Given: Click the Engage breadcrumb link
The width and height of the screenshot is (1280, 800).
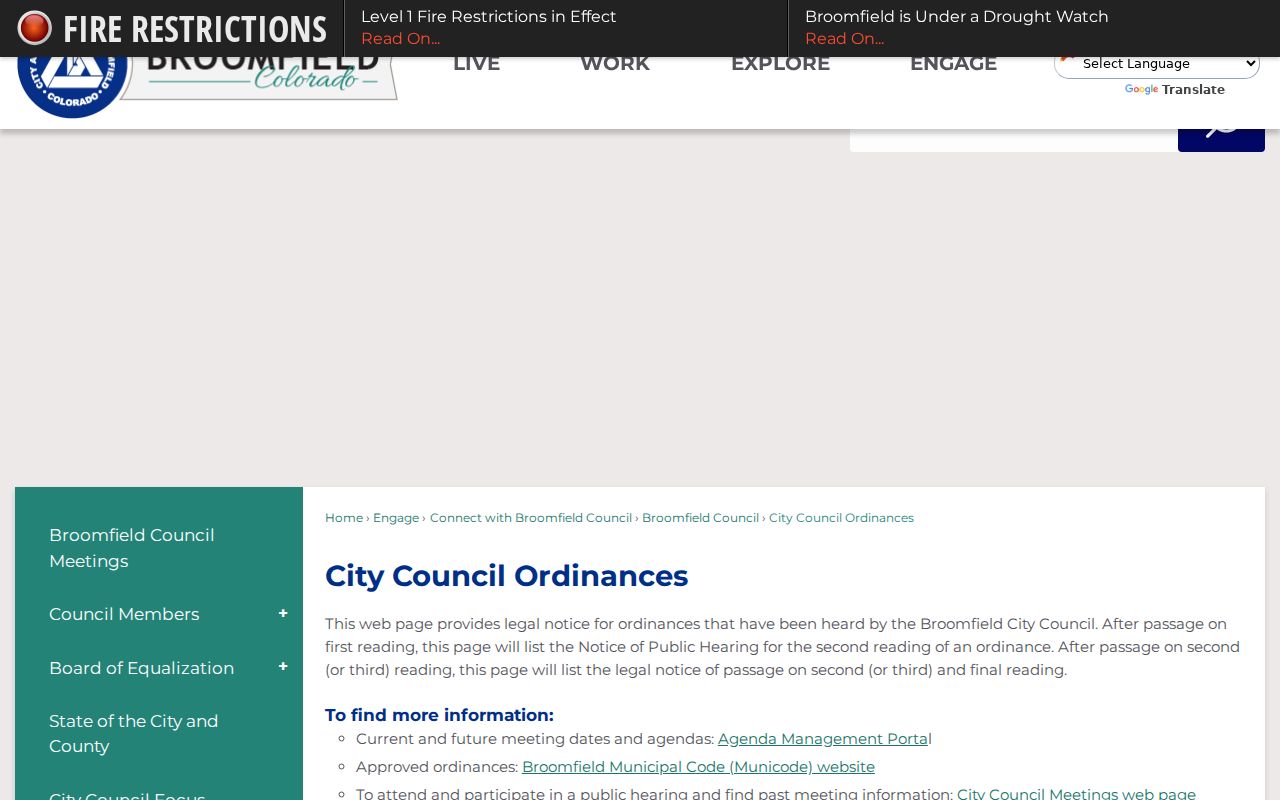Looking at the screenshot, I should [396, 518].
